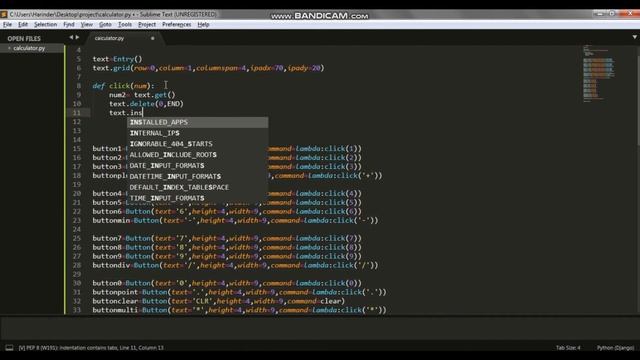Click the buttonmin Button code line
The image size is (640, 360).
(x=235, y=220)
